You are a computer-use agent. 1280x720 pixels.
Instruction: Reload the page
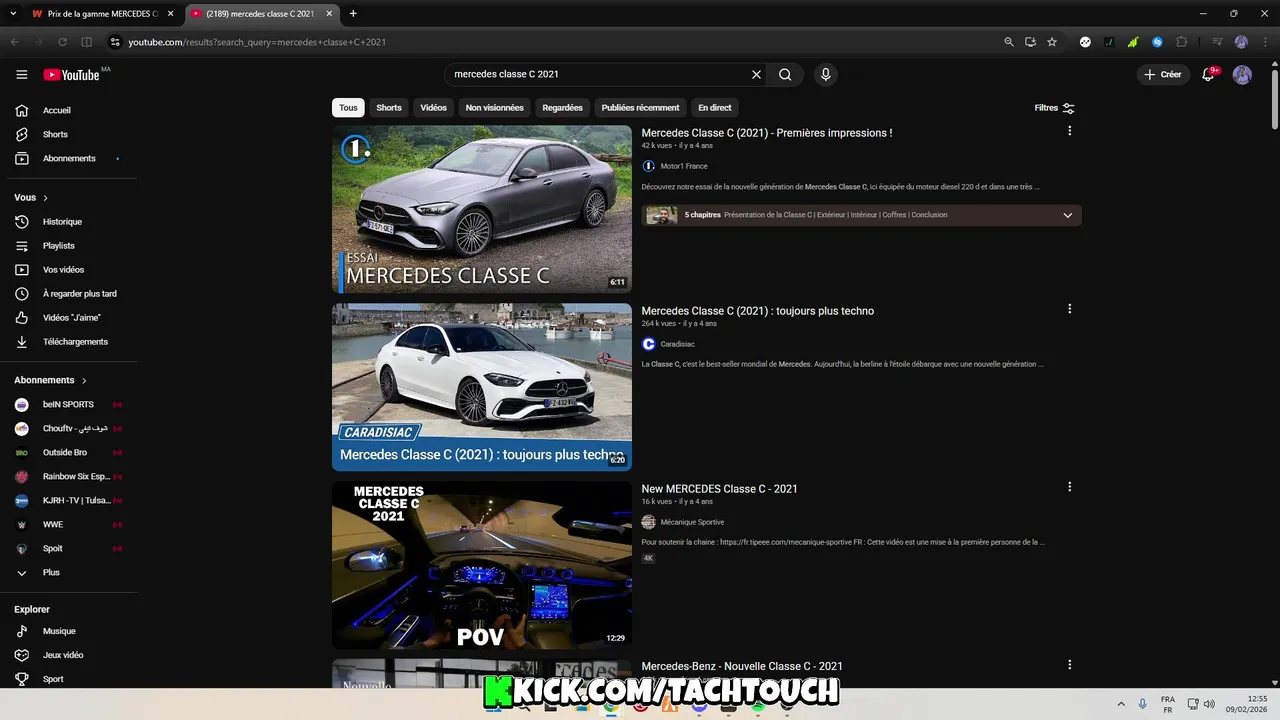click(x=62, y=42)
